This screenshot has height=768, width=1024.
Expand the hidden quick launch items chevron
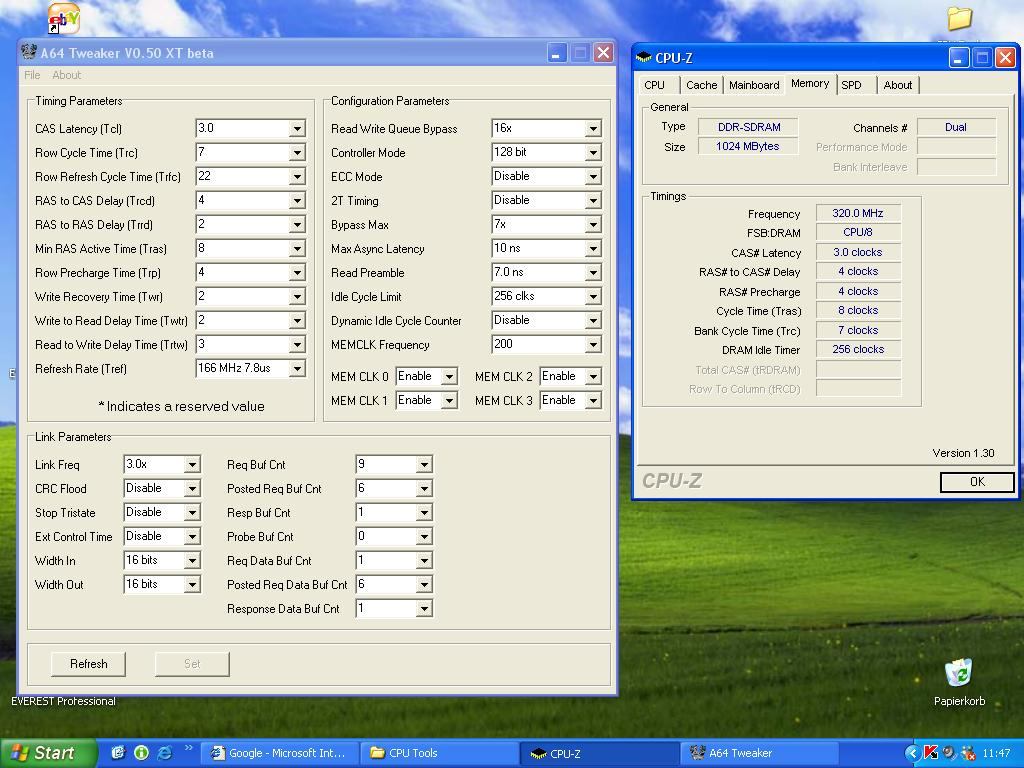189,748
